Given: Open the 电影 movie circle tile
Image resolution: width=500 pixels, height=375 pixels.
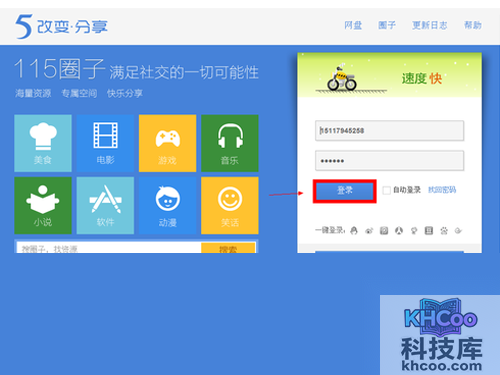Looking at the screenshot, I should [105, 143].
